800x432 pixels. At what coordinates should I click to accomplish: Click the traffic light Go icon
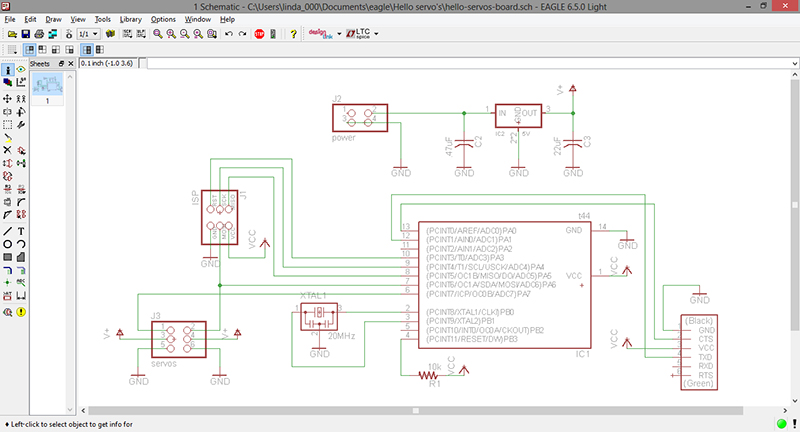[x=273, y=34]
